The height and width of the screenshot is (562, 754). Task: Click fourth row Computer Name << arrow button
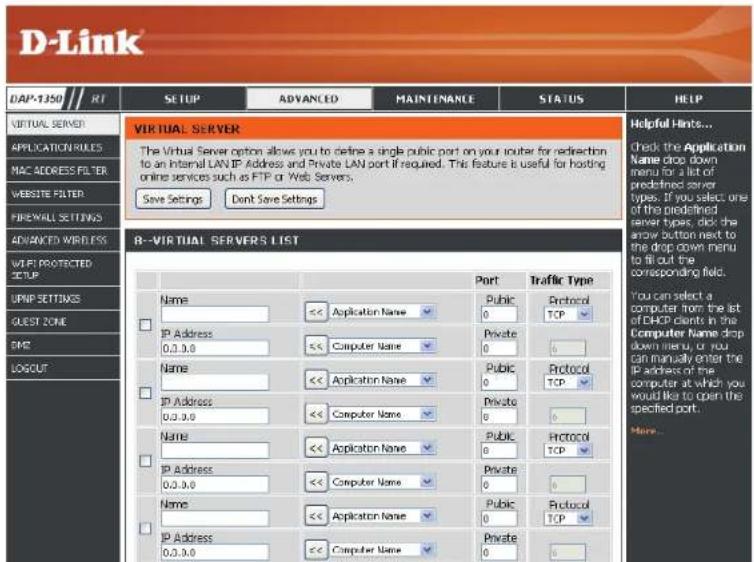pos(316,550)
